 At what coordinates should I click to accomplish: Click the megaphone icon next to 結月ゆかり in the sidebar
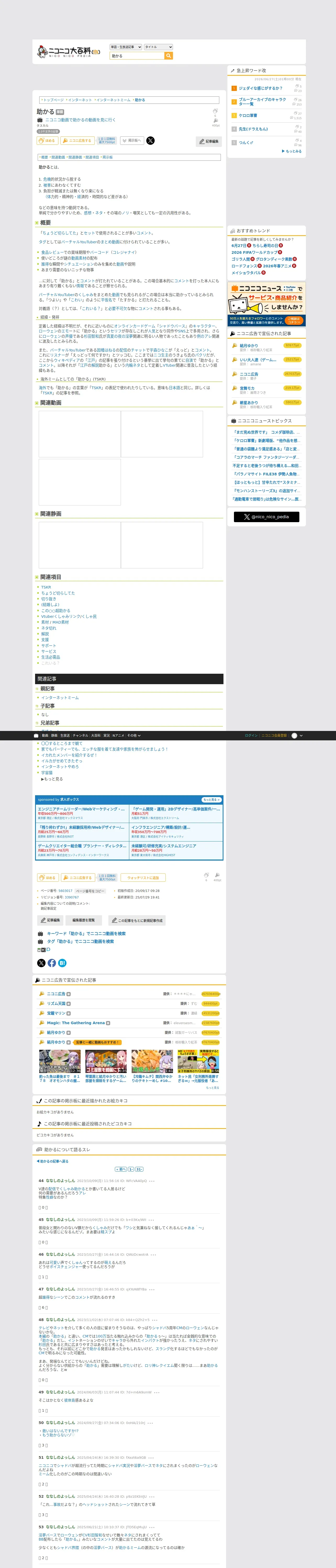(x=235, y=346)
